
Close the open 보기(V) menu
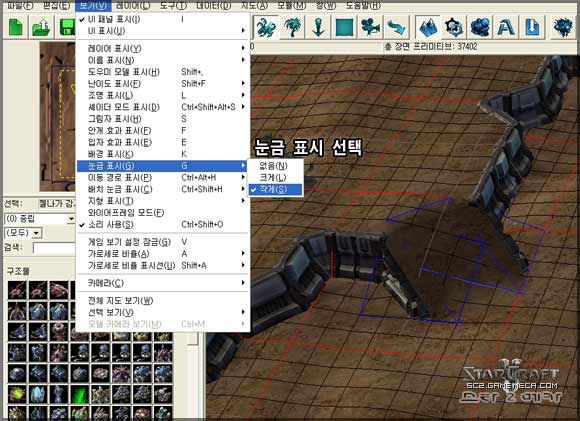(x=93, y=6)
